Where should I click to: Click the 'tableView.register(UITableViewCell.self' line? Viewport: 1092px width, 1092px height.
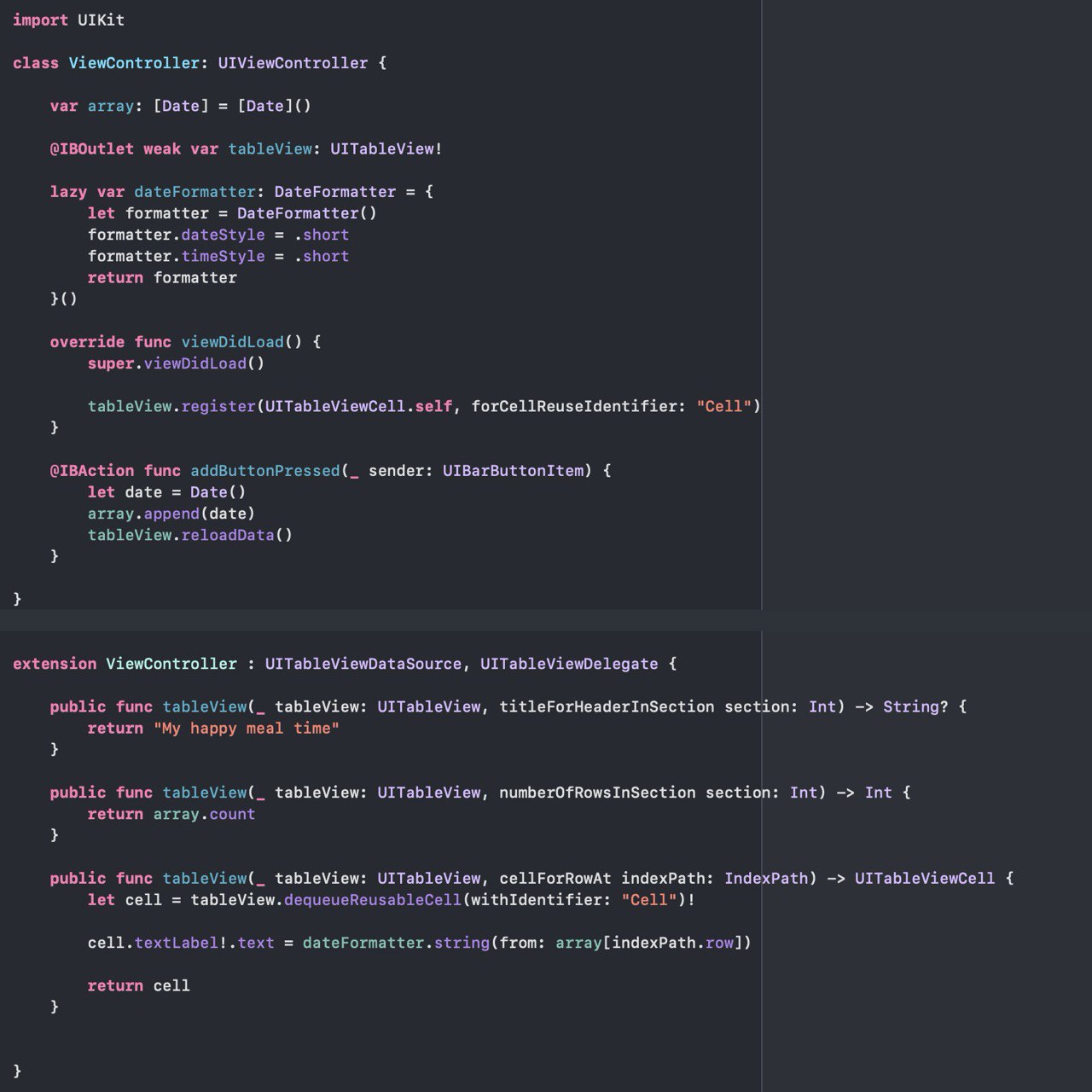[x=424, y=406]
